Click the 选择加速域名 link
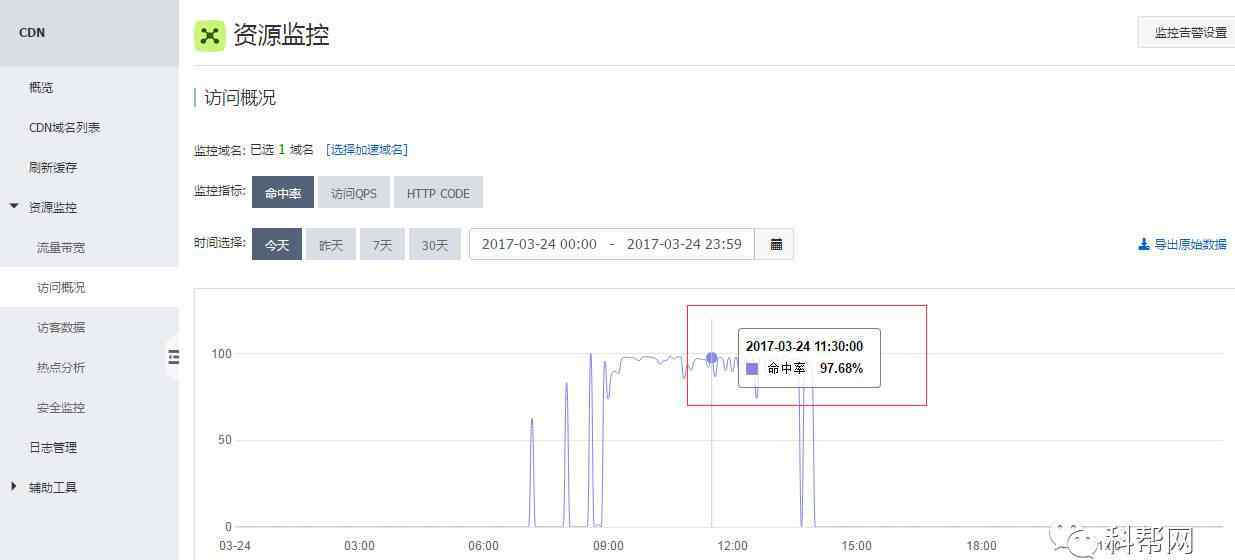The height and width of the screenshot is (560, 1235). pos(367,150)
